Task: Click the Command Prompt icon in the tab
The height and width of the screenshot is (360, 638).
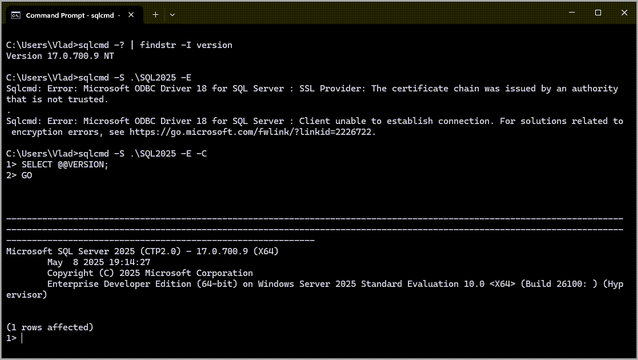Action: pyautogui.click(x=16, y=15)
